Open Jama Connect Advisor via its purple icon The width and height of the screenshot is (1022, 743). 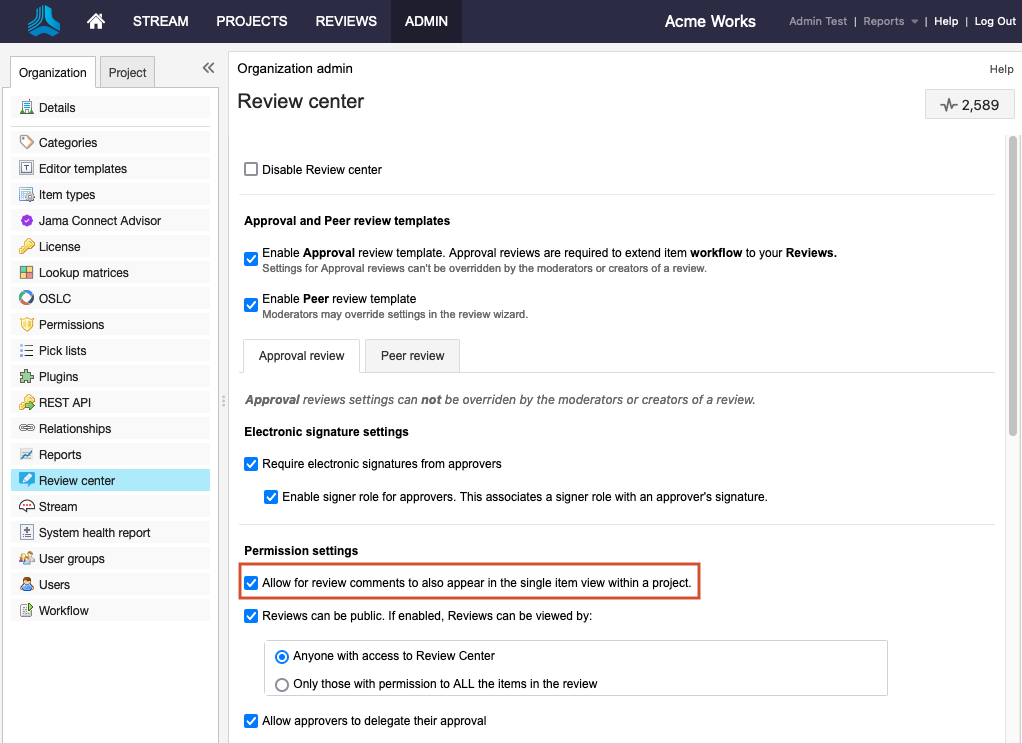click(27, 221)
